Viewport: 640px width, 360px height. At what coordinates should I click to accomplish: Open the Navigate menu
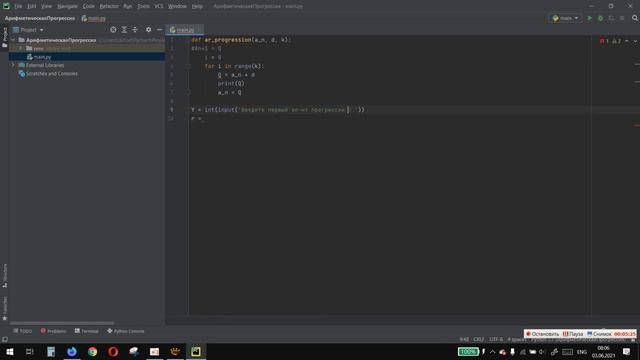(x=67, y=6)
